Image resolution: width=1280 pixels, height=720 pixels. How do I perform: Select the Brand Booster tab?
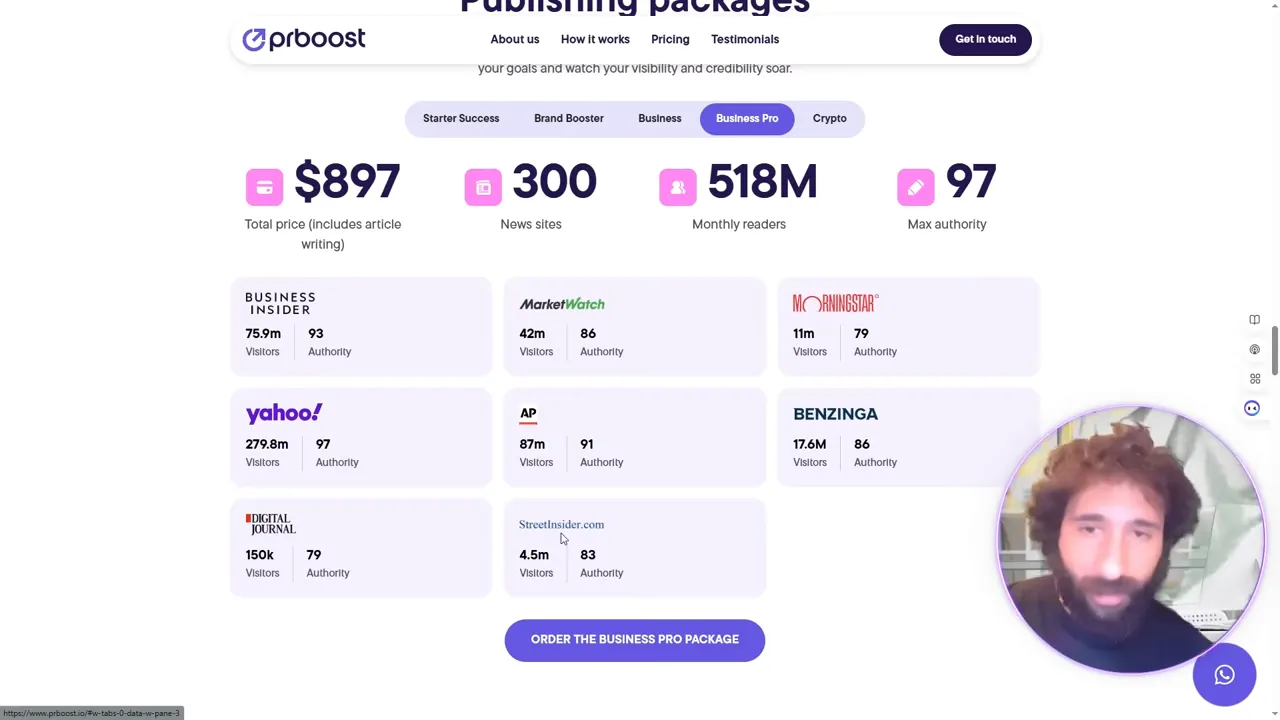click(568, 118)
